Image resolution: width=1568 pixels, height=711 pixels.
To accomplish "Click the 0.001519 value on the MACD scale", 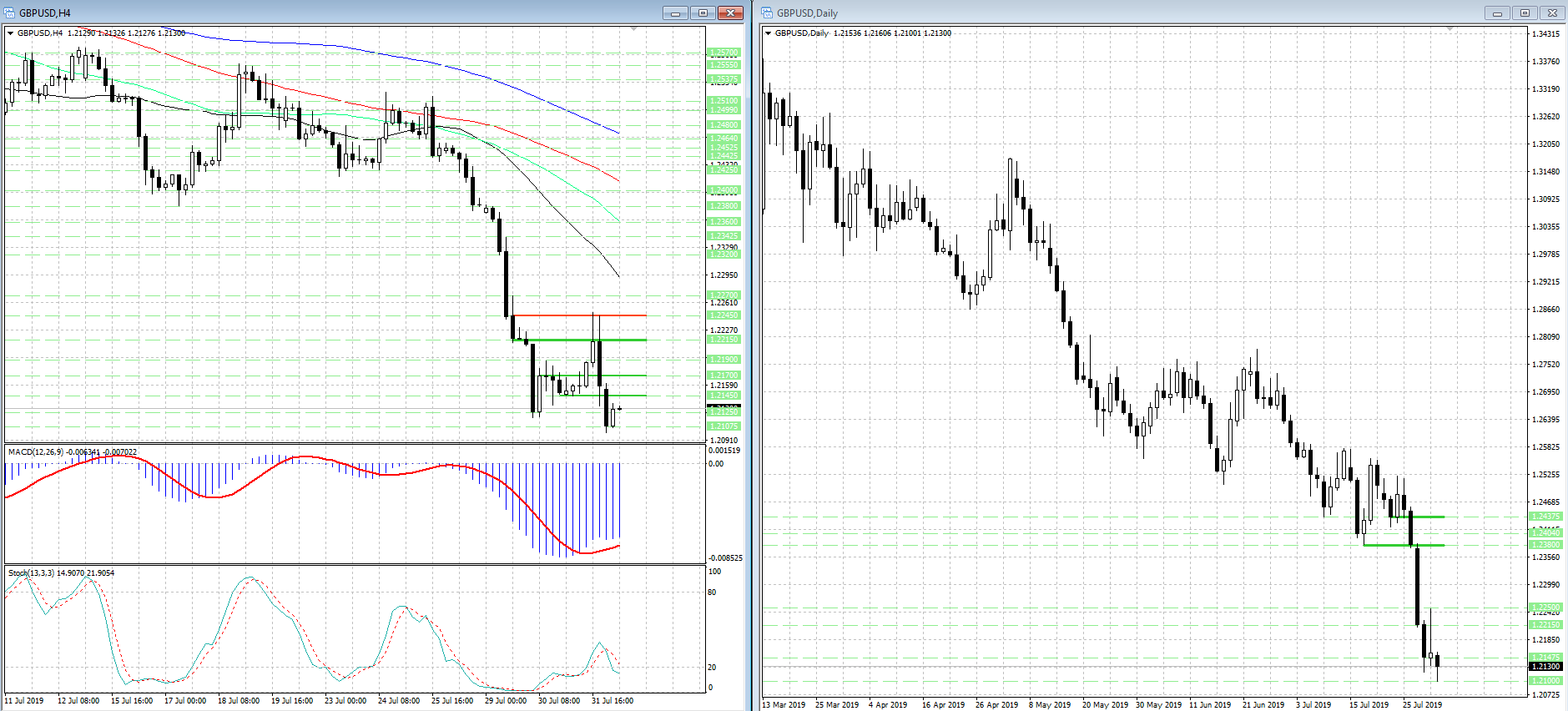I will click(x=724, y=451).
